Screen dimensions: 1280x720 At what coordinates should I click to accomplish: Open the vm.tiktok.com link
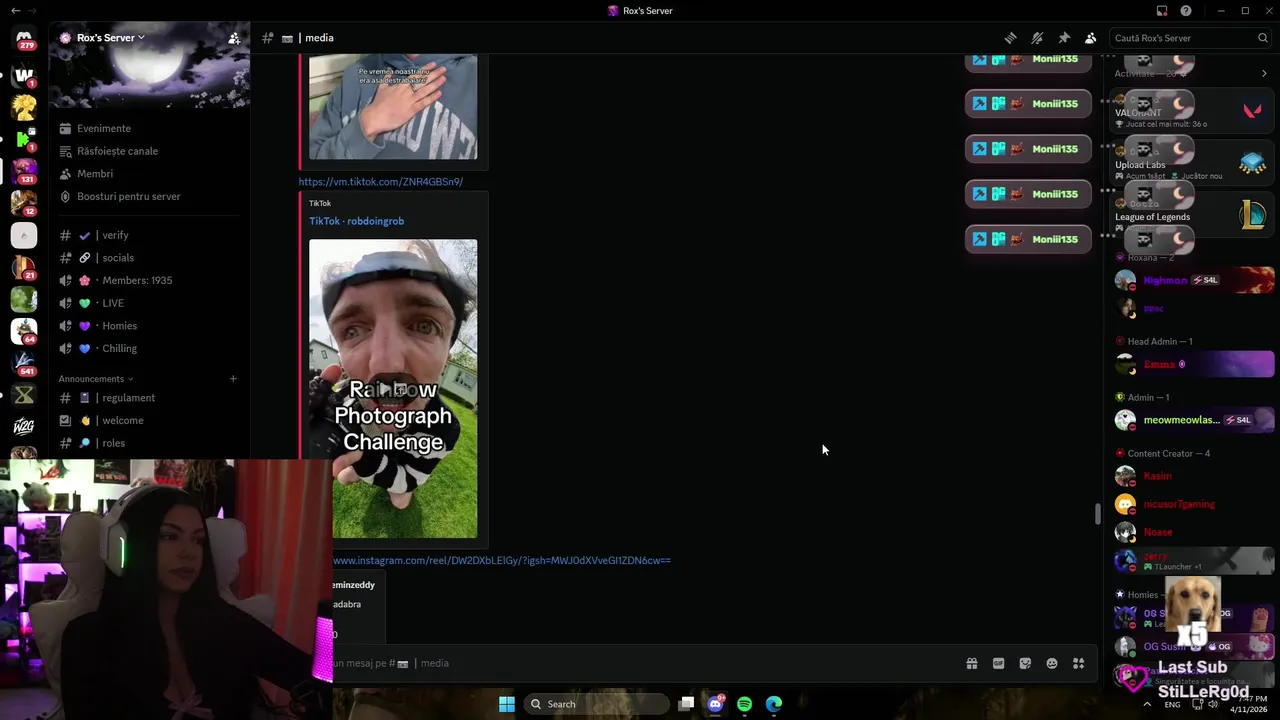(x=380, y=182)
